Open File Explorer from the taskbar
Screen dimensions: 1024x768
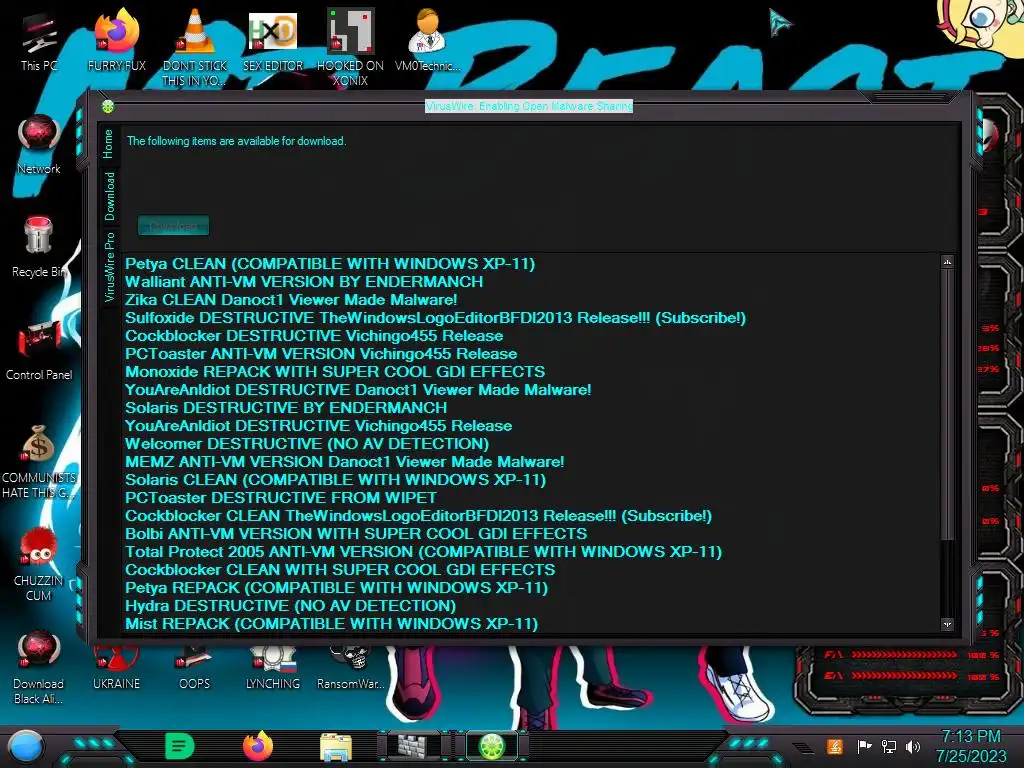coord(336,747)
